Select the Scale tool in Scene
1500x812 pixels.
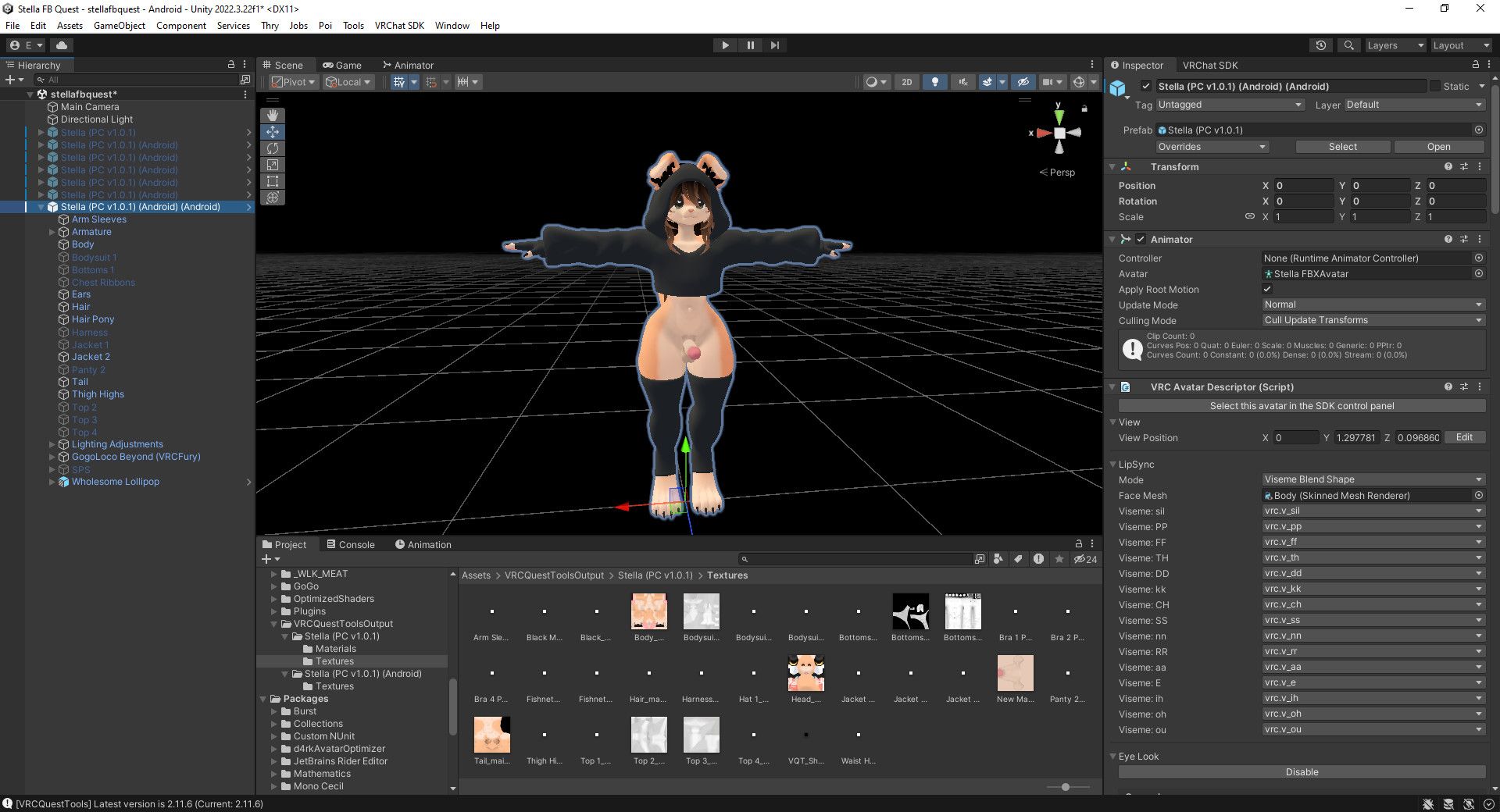coord(272,165)
